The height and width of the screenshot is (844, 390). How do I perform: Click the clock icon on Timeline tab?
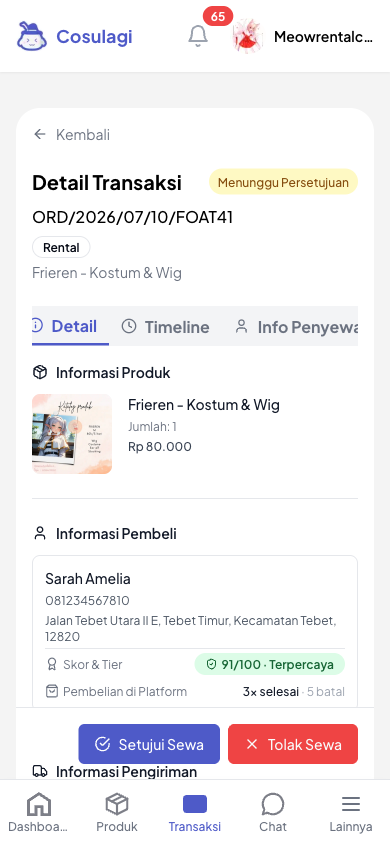[x=129, y=326]
